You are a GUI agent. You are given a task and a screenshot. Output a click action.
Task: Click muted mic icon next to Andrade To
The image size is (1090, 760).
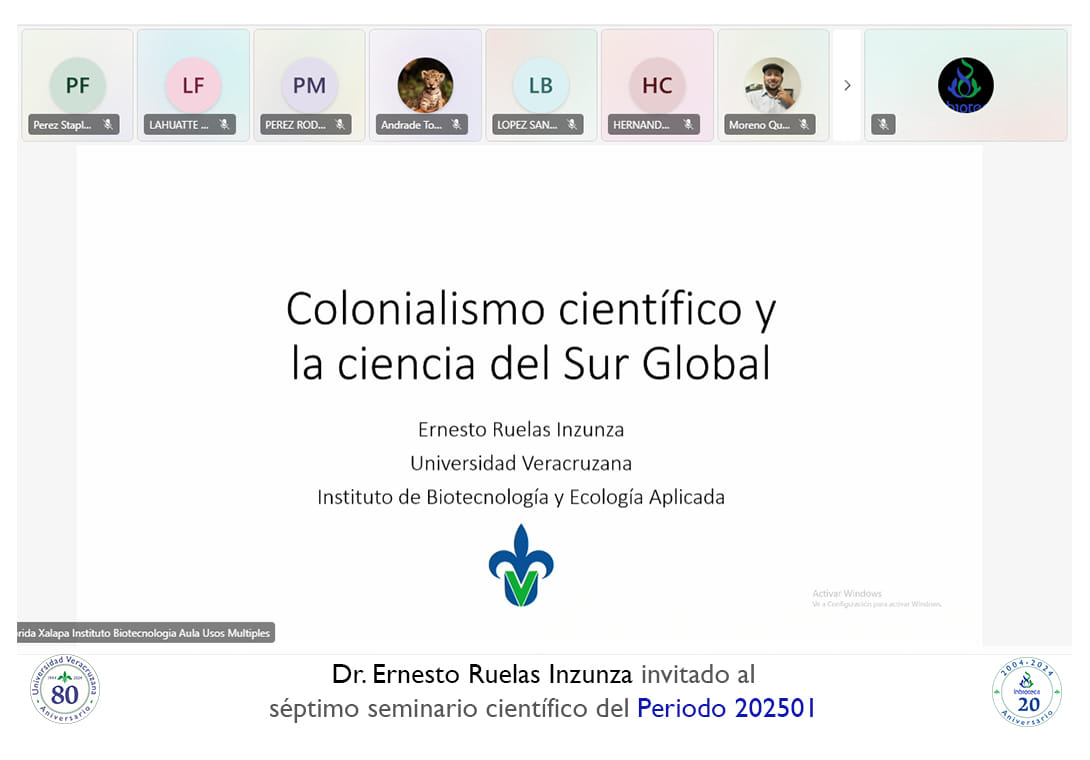point(456,125)
